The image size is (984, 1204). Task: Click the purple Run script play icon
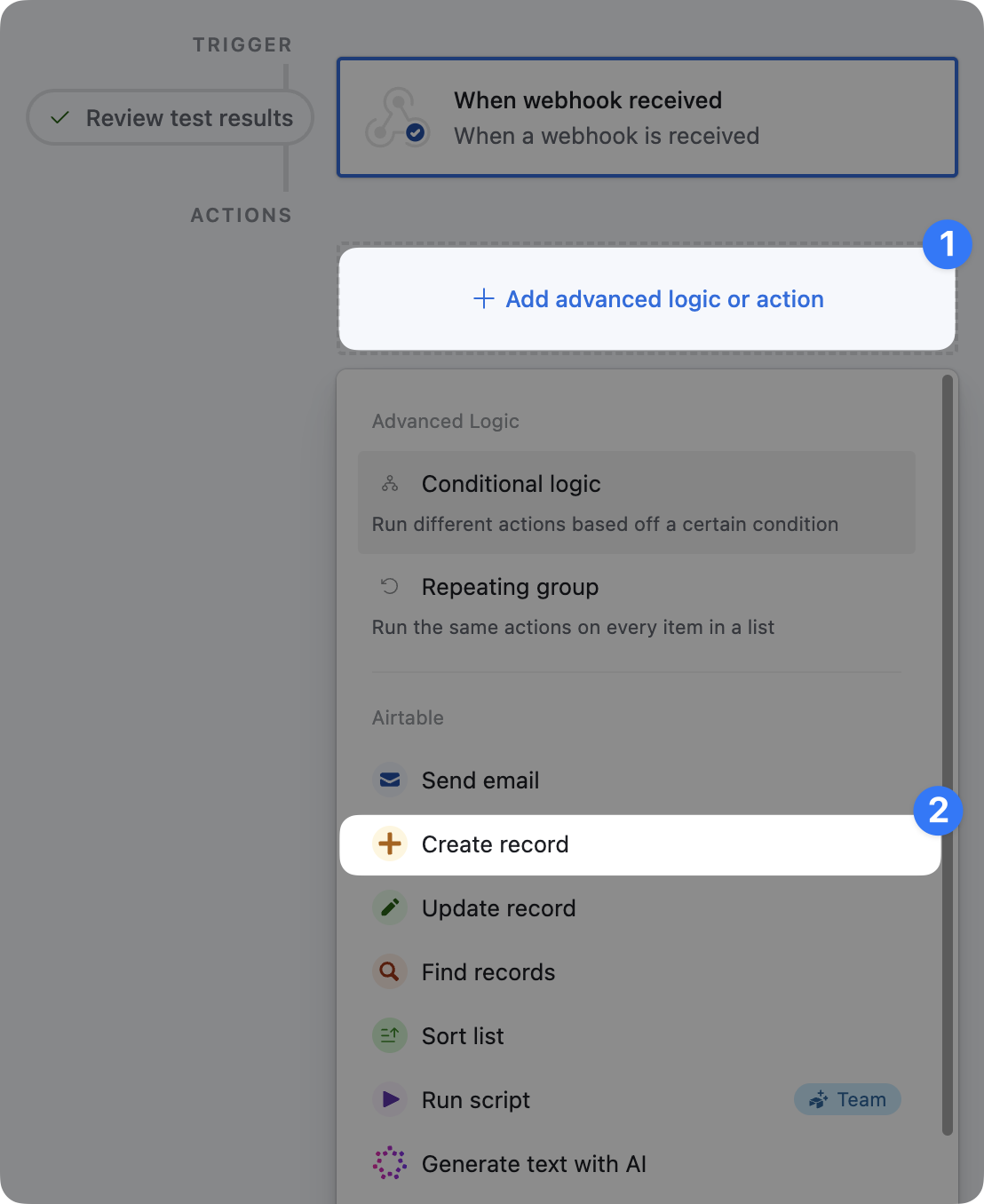(x=389, y=1100)
